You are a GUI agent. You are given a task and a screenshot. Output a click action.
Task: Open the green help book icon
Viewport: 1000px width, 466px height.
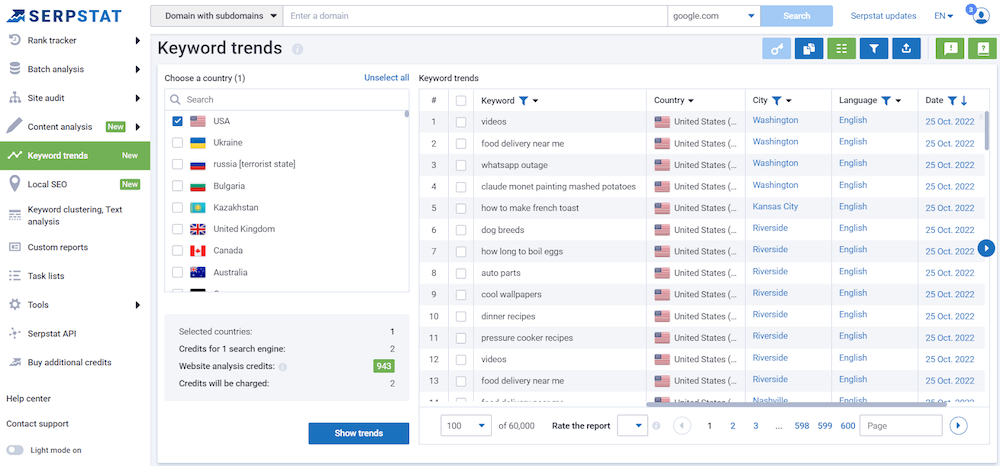click(x=983, y=48)
